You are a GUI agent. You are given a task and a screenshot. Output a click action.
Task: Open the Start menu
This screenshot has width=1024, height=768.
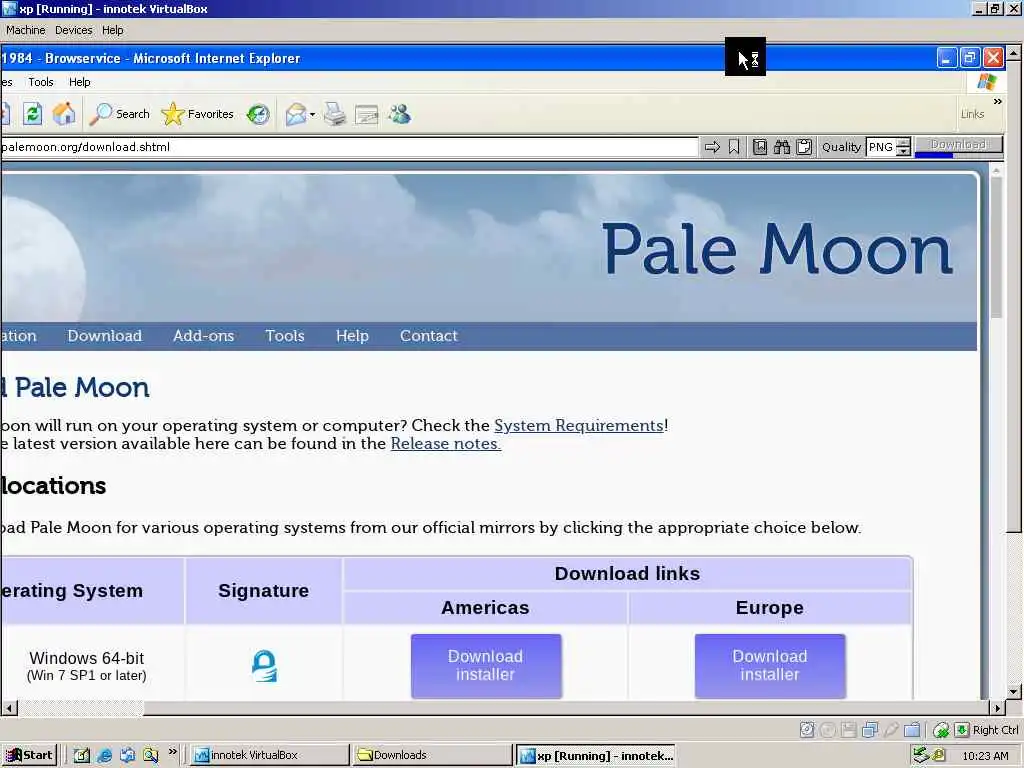(29, 756)
